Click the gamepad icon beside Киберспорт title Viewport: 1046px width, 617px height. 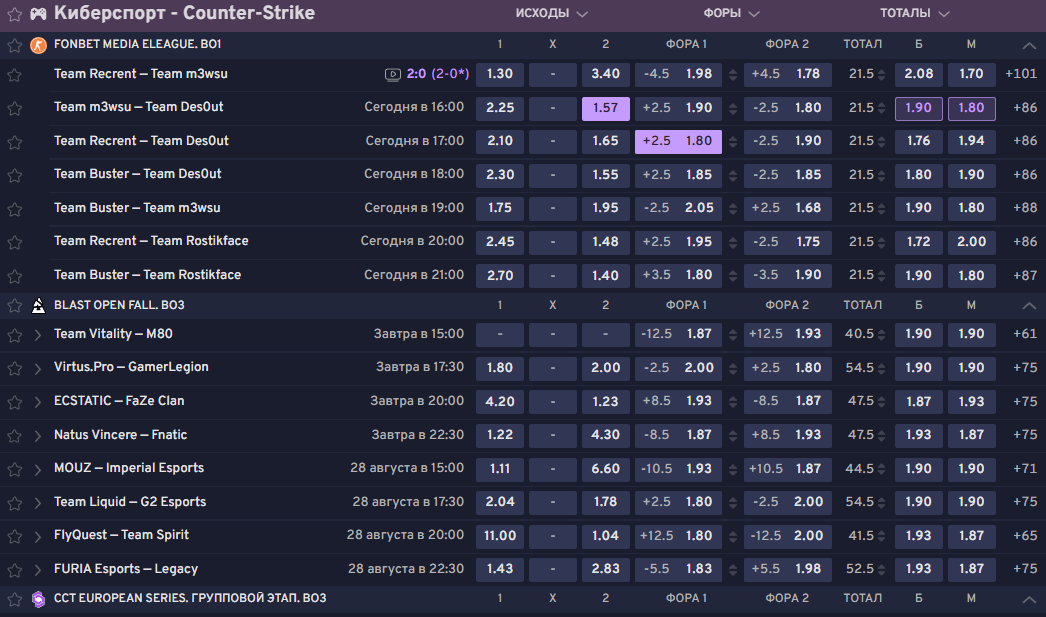38,14
